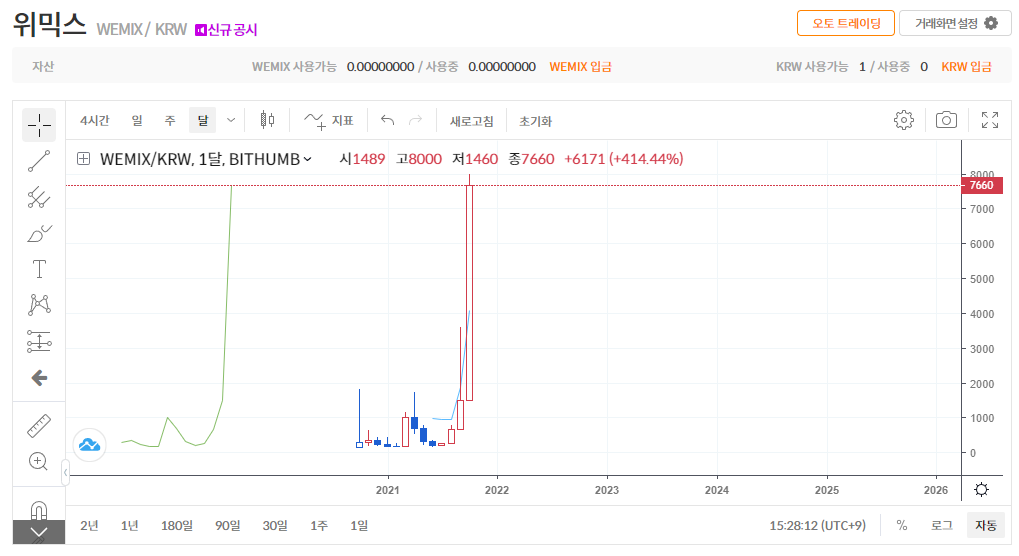Select the 일 daily interval

coord(136,121)
